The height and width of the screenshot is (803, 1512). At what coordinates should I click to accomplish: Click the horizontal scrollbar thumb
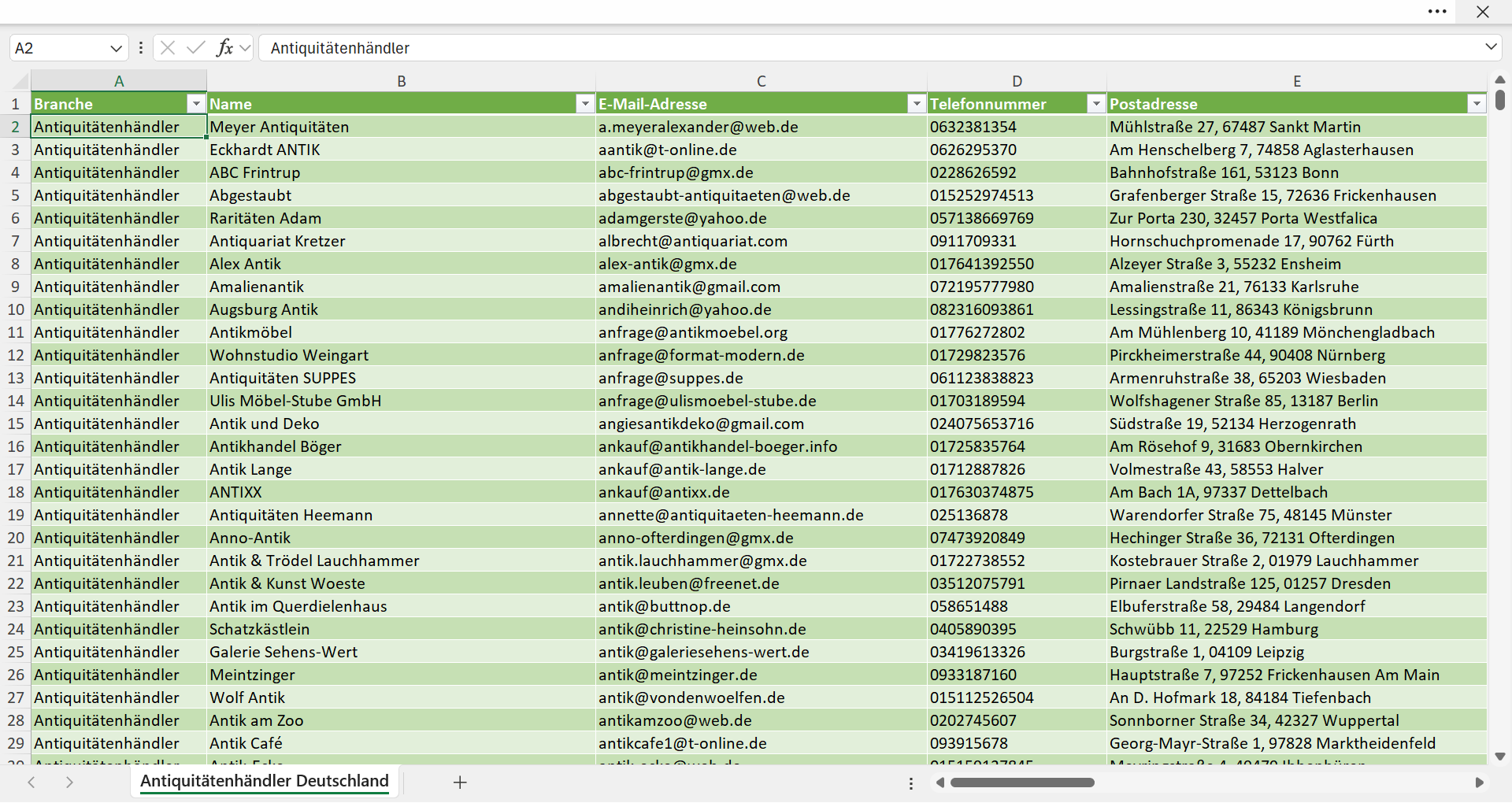point(1022,783)
